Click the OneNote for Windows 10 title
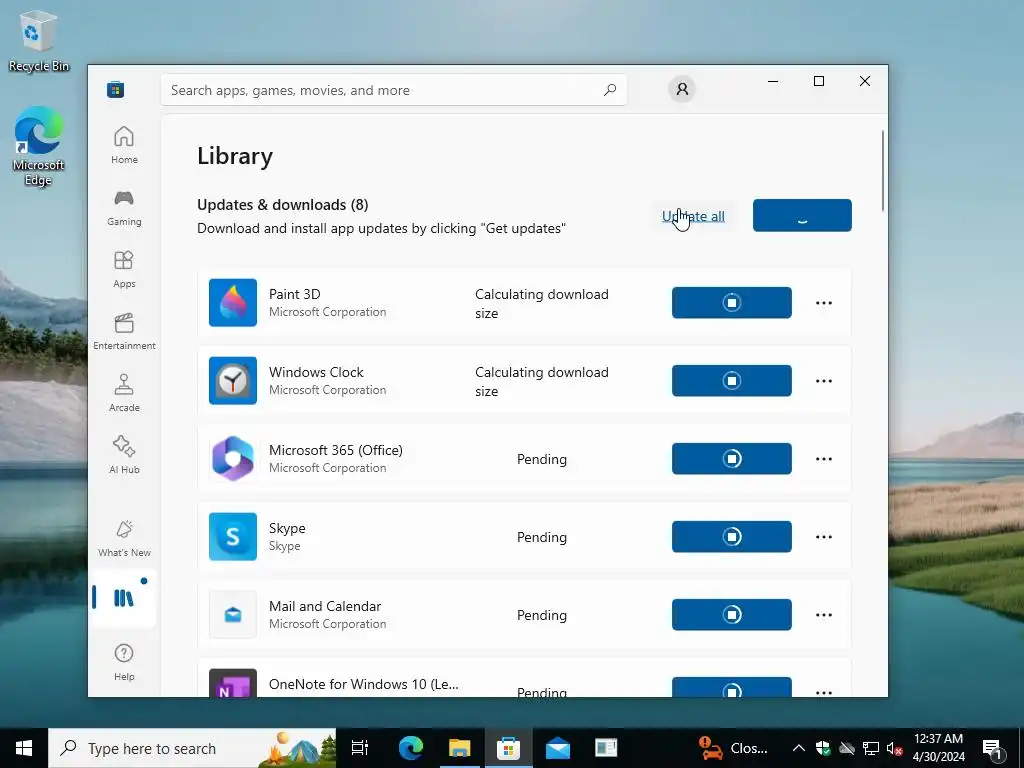Viewport: 1024px width, 768px height. [x=364, y=684]
